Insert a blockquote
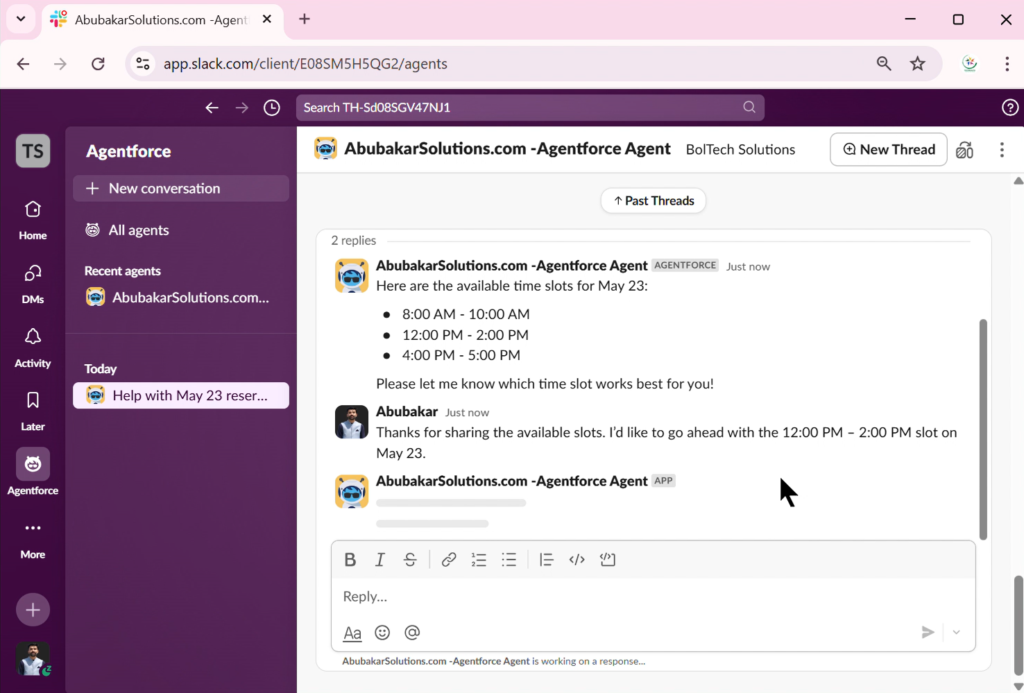 coord(546,560)
